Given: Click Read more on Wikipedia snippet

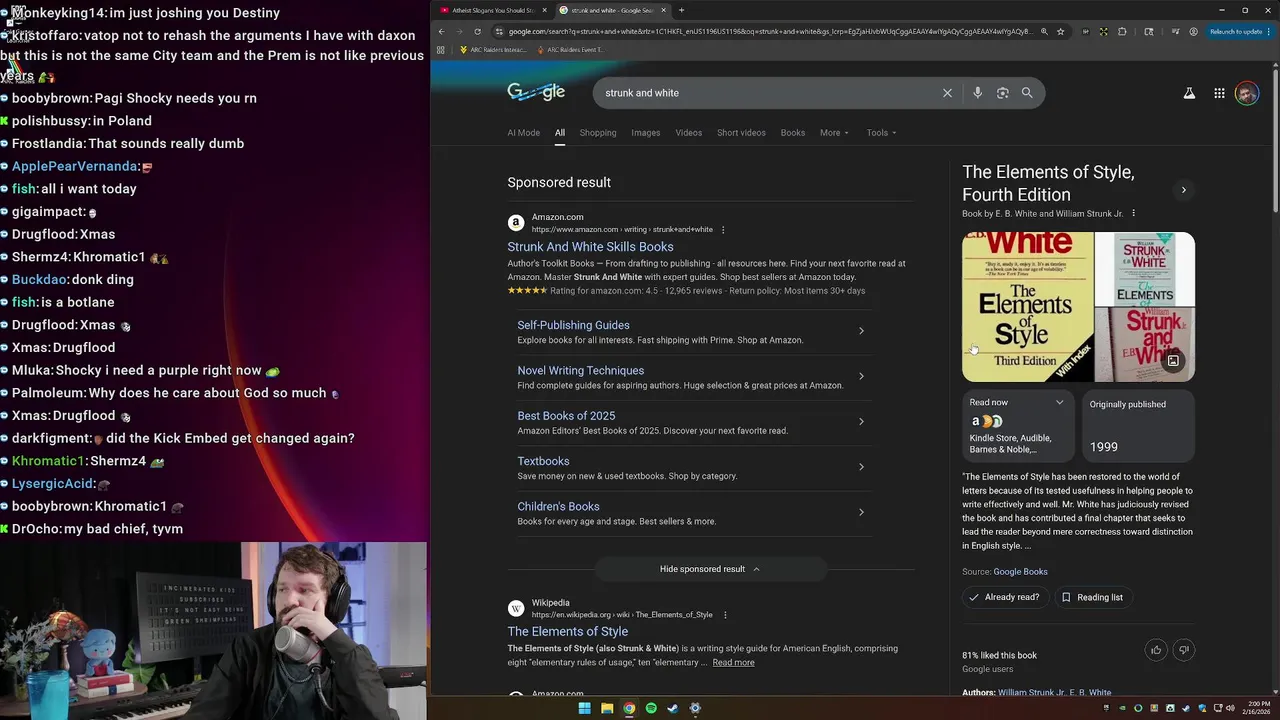Looking at the screenshot, I should (733, 662).
